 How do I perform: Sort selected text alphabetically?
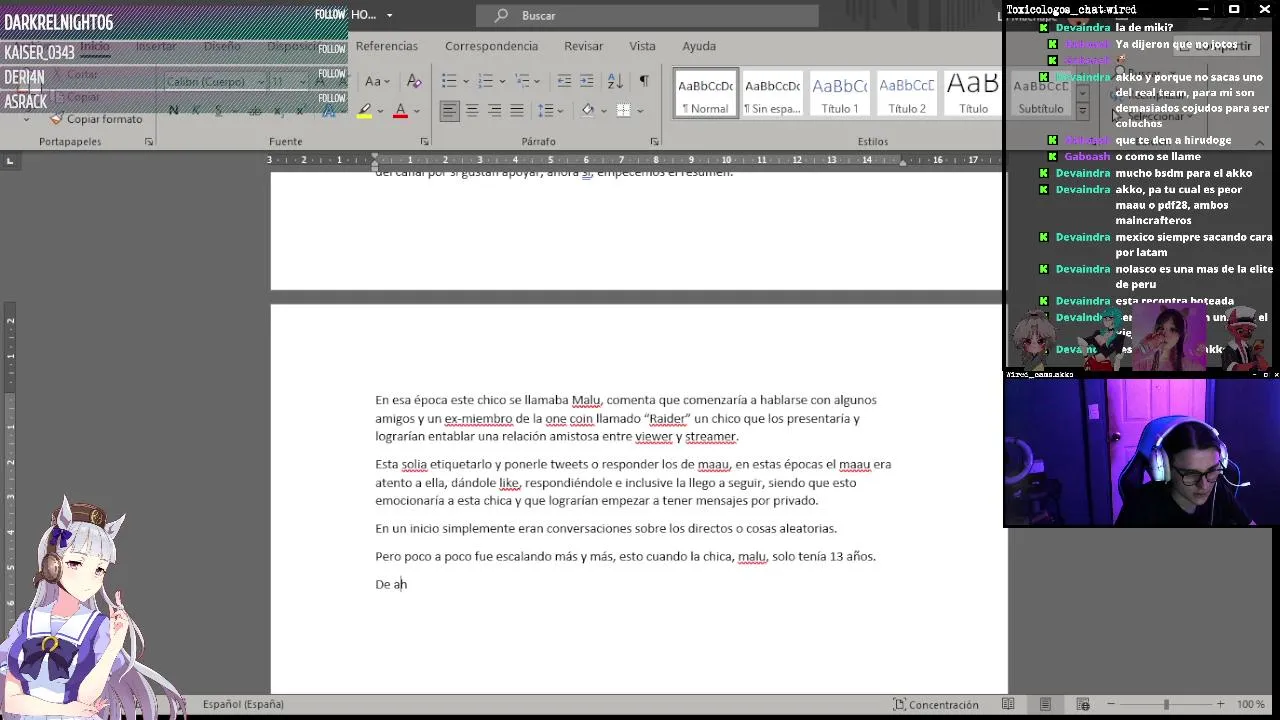615,81
